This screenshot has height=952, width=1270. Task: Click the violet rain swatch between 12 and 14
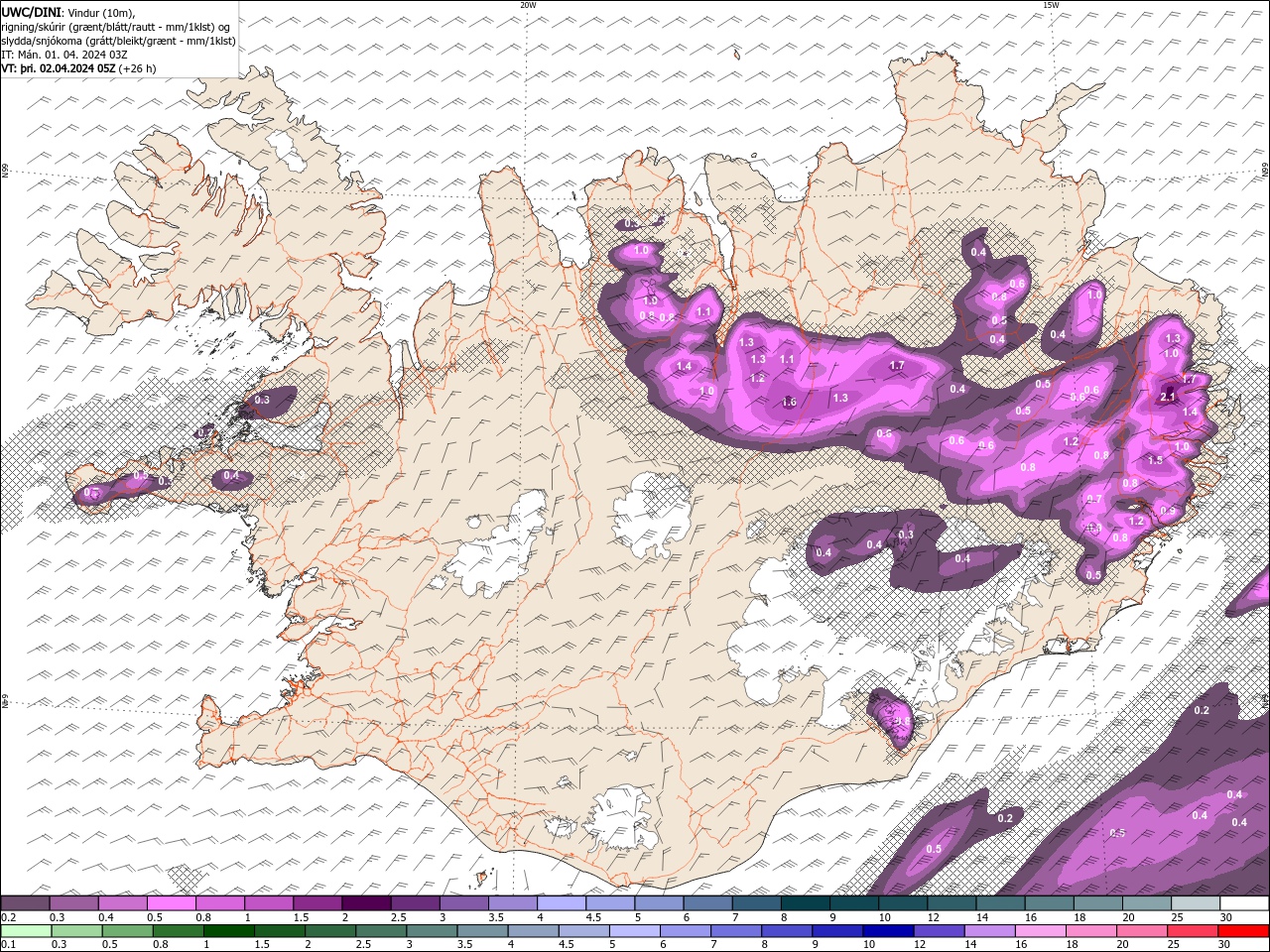[x=940, y=930]
